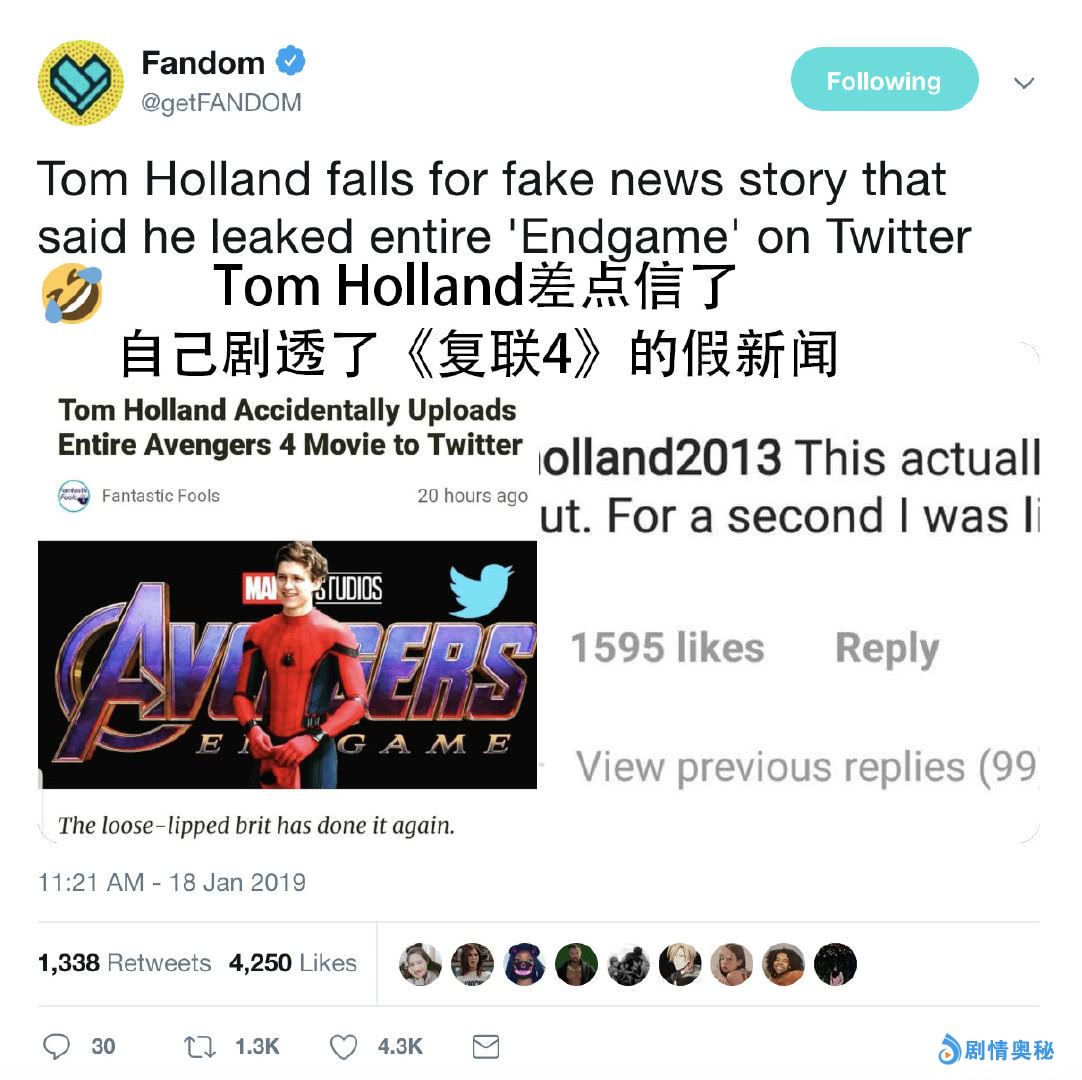Open the 4,250 Likes list
Image resolution: width=1082 pixels, height=1080 pixels.
(293, 963)
